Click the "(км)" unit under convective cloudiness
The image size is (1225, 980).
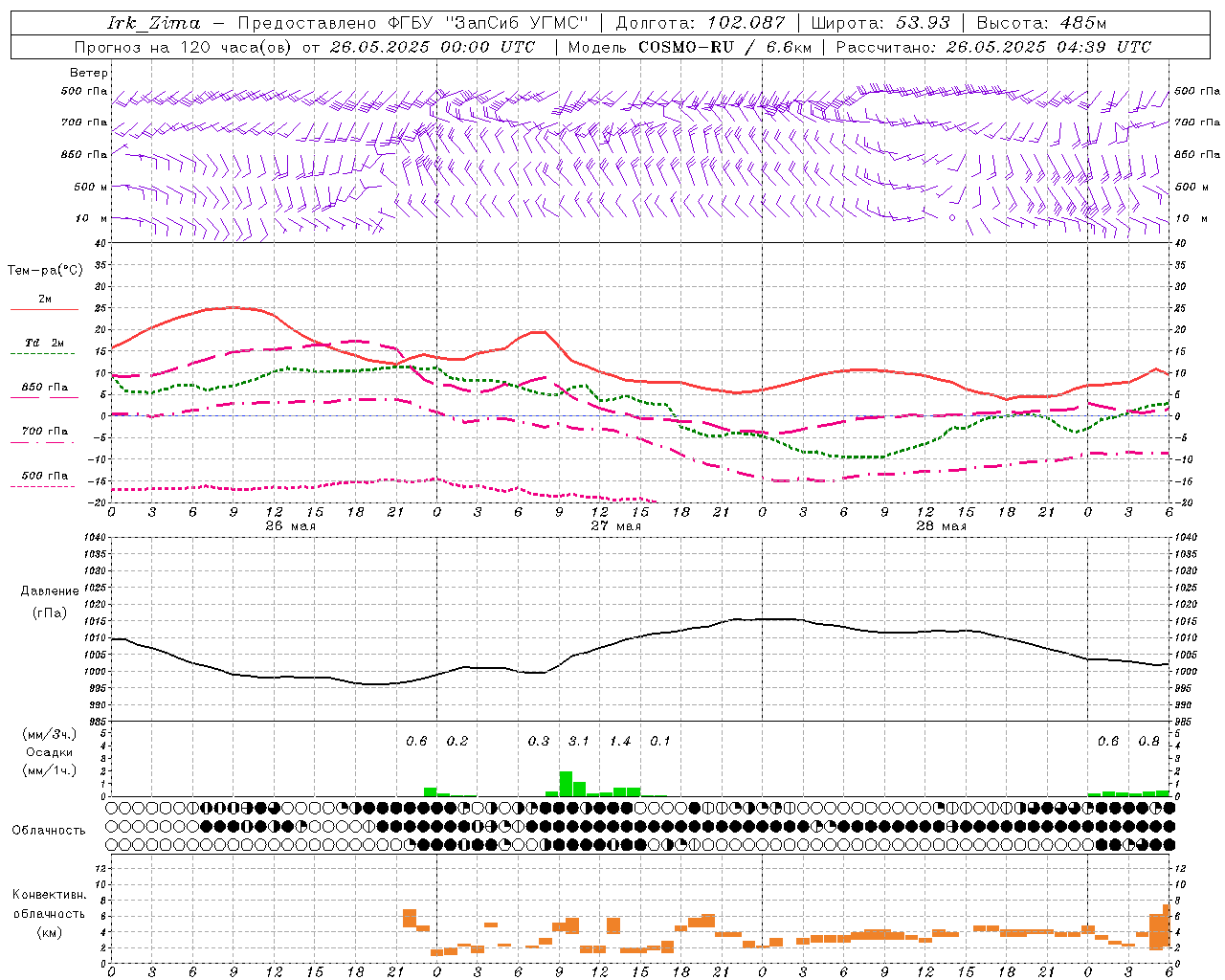pyautogui.click(x=49, y=932)
